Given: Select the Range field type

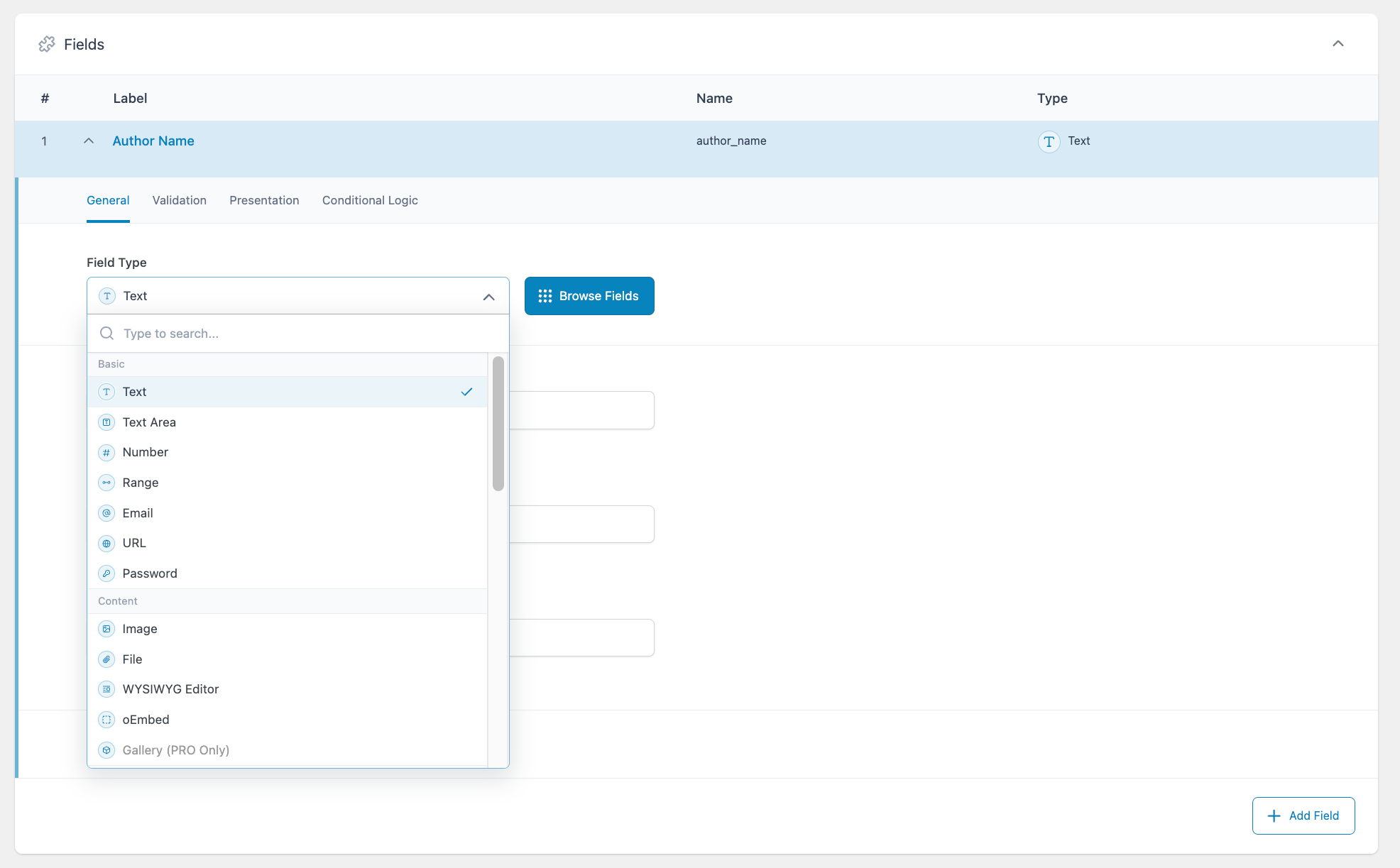Looking at the screenshot, I should (140, 482).
